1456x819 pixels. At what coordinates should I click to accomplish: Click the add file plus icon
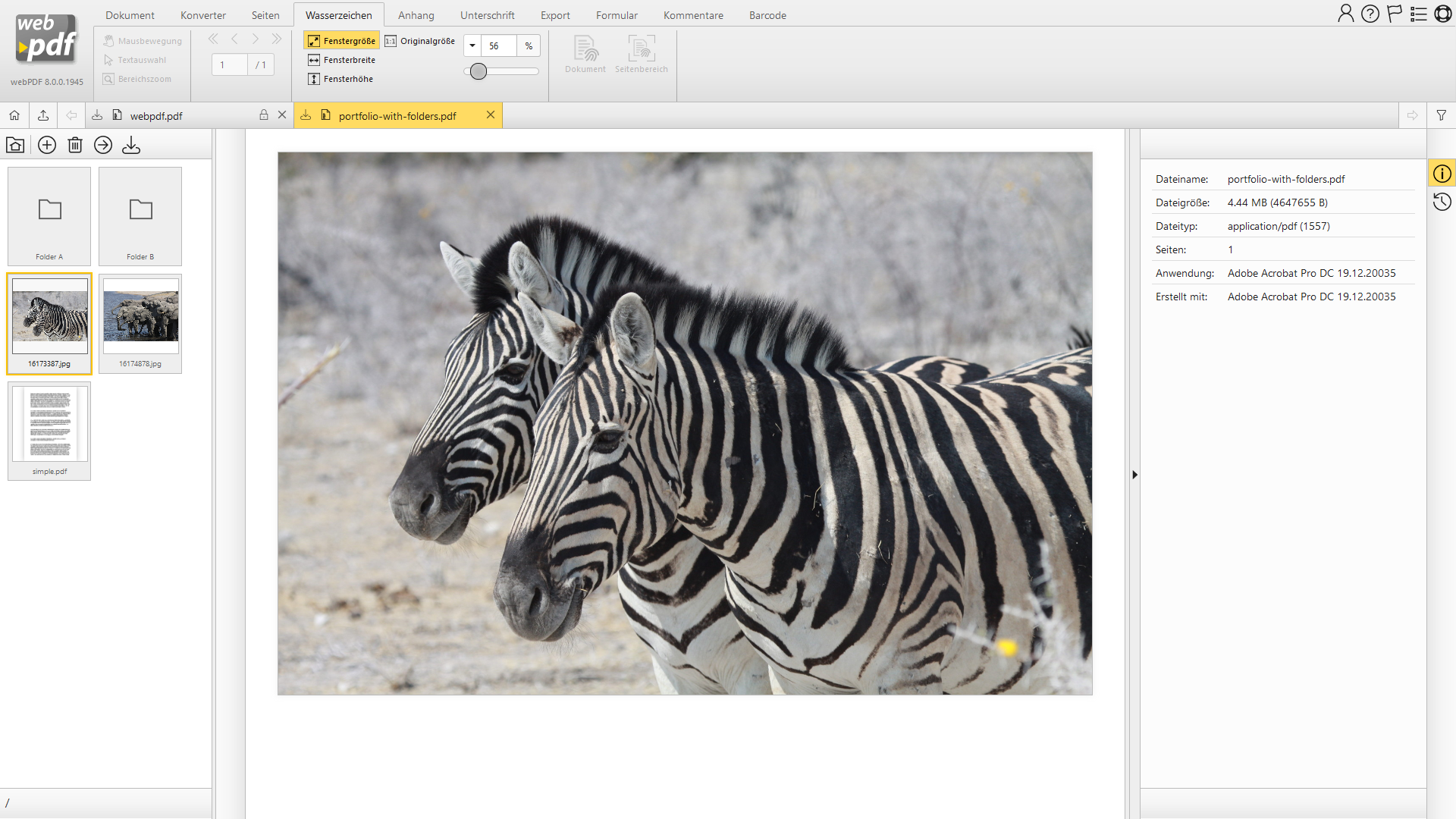(x=47, y=145)
